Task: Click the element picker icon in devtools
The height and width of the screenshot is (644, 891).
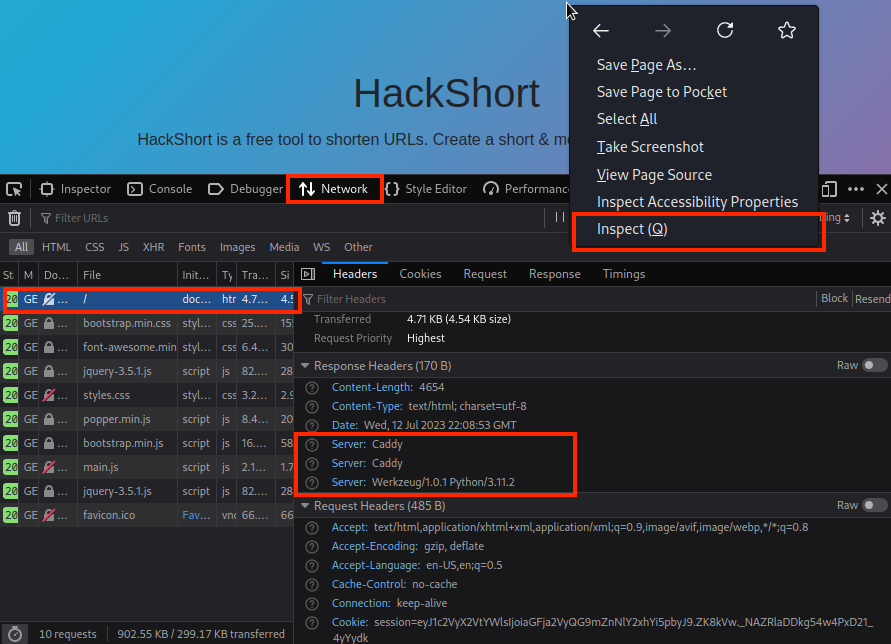Action: [x=14, y=189]
